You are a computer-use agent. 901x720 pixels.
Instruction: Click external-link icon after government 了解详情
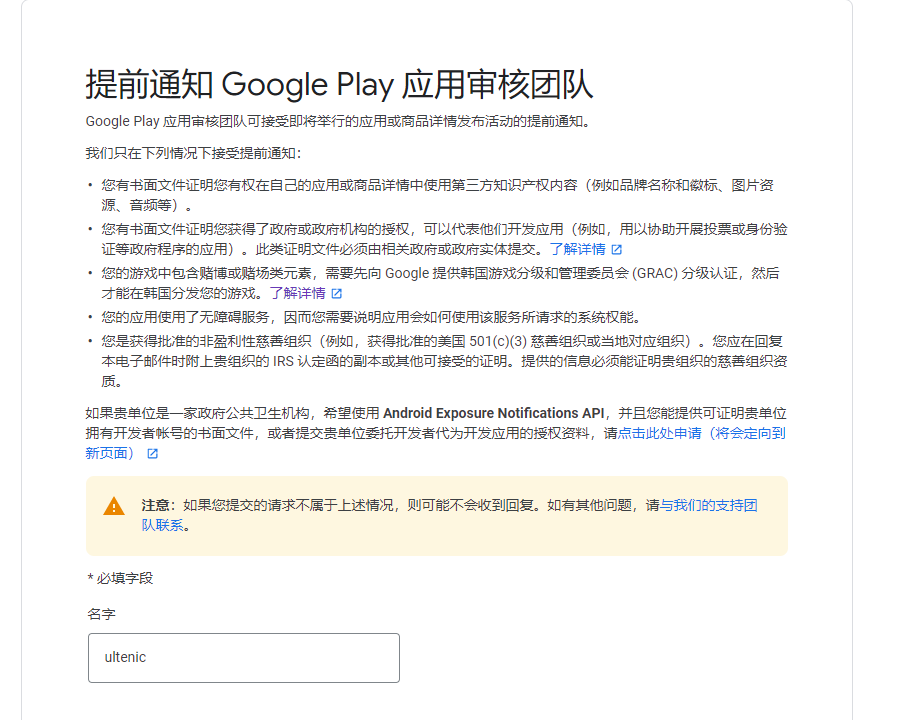coord(617,249)
